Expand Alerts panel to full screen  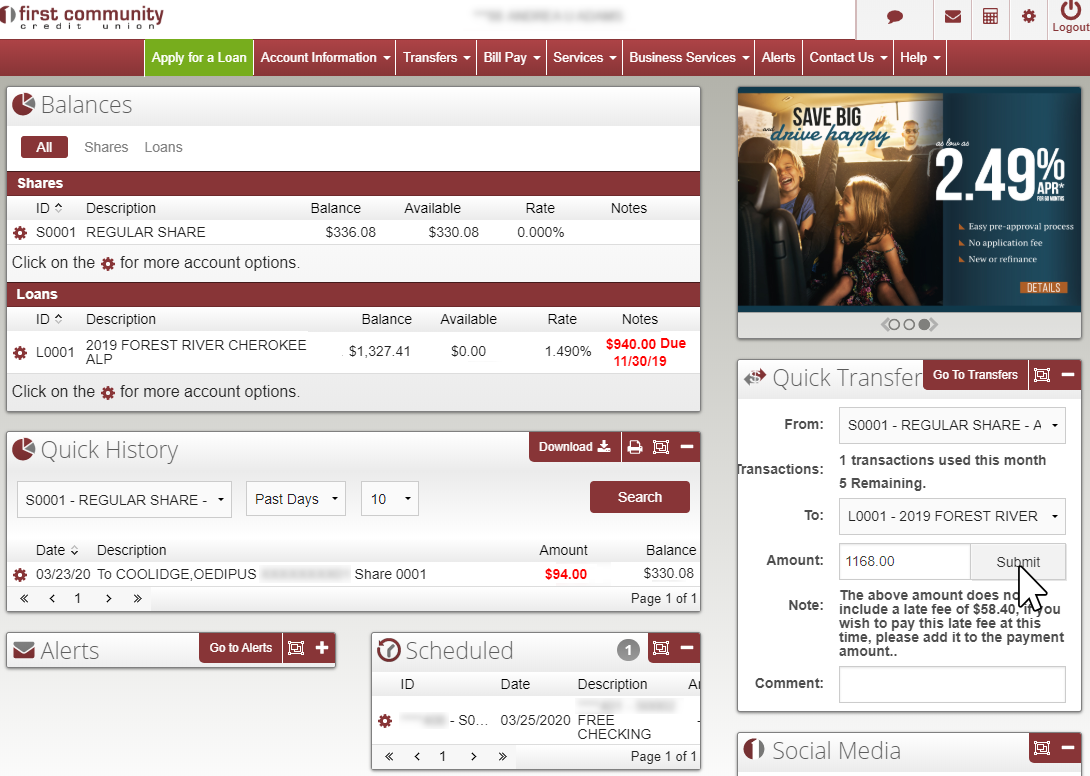(296, 648)
